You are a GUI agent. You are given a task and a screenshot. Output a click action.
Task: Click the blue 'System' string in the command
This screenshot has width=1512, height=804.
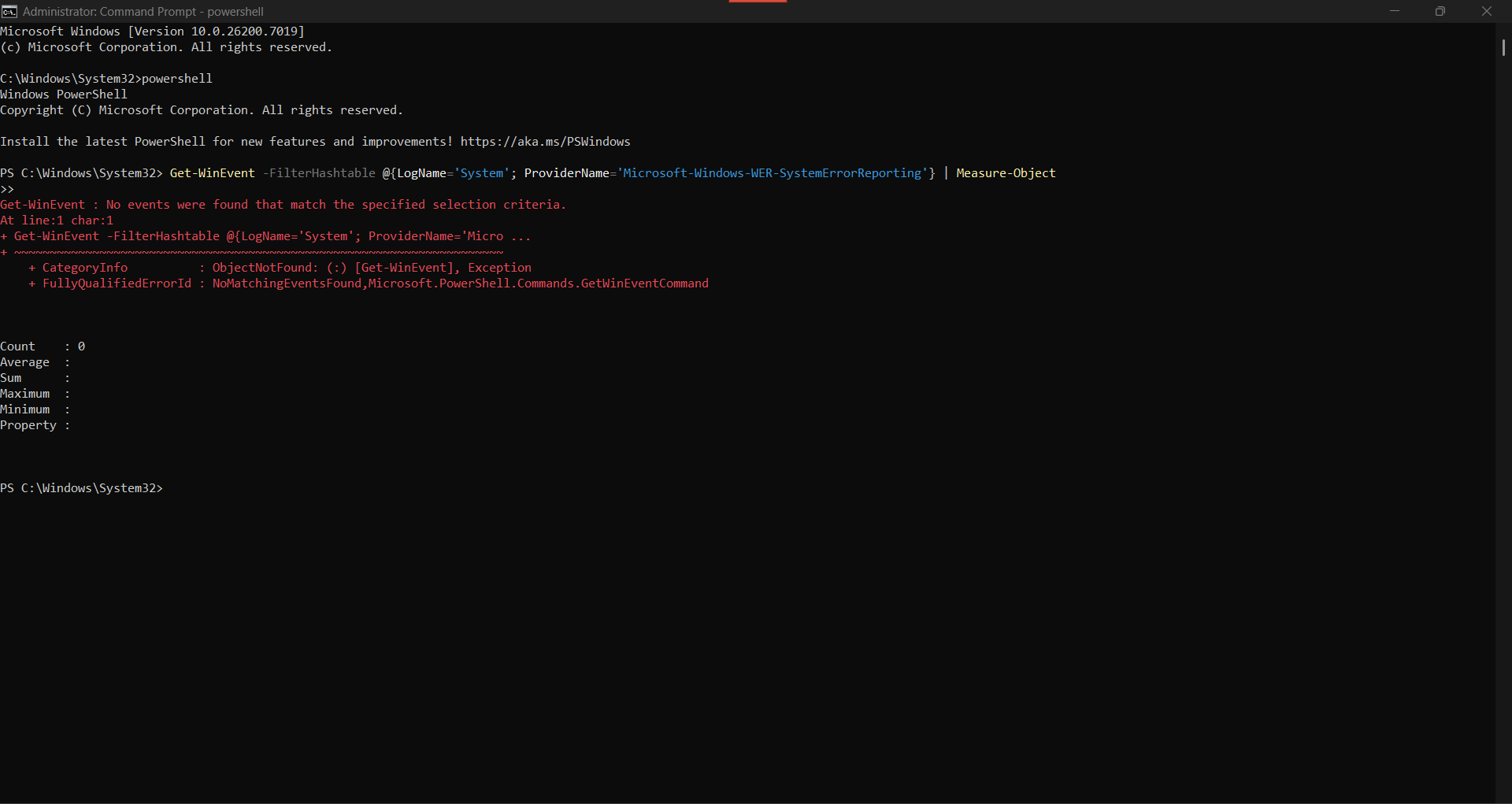(482, 173)
